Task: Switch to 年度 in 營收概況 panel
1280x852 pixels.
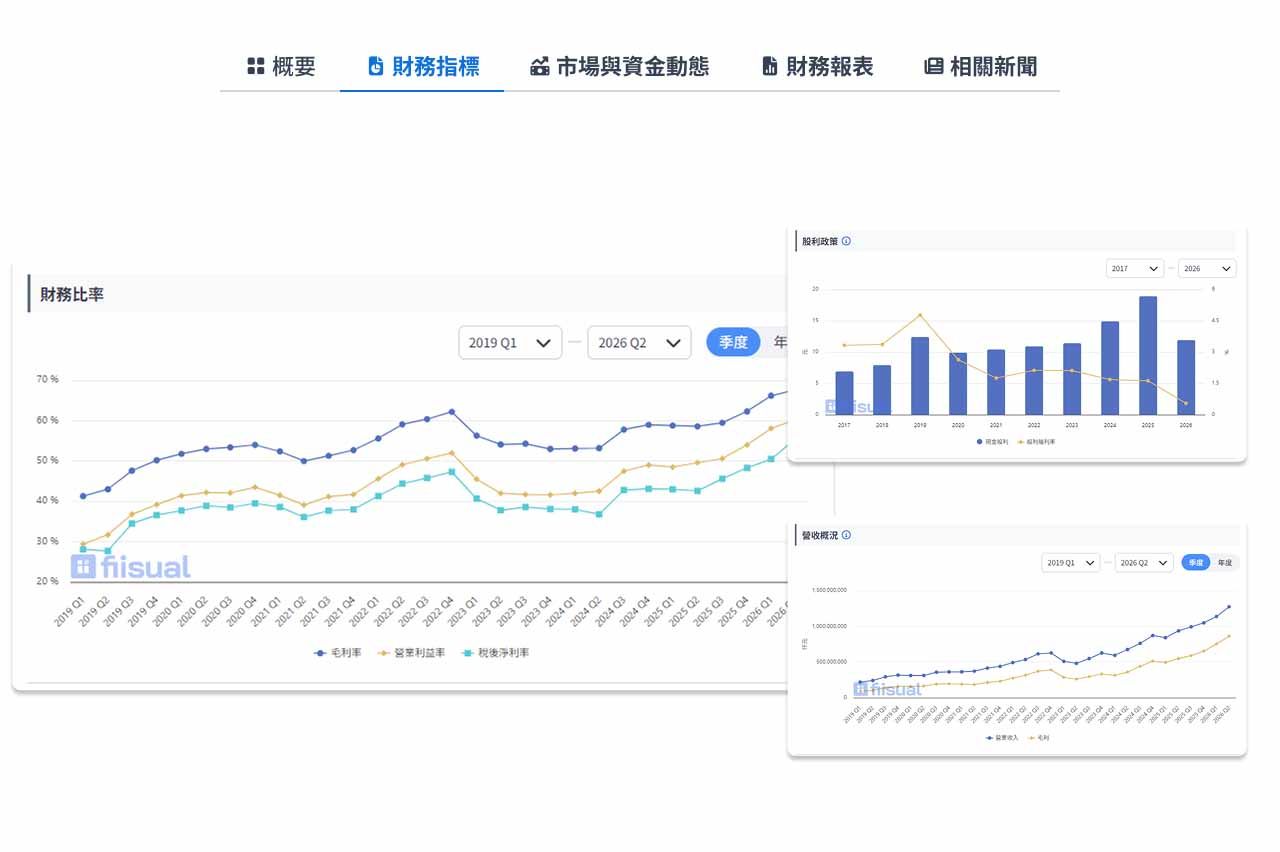Action: (x=1225, y=563)
